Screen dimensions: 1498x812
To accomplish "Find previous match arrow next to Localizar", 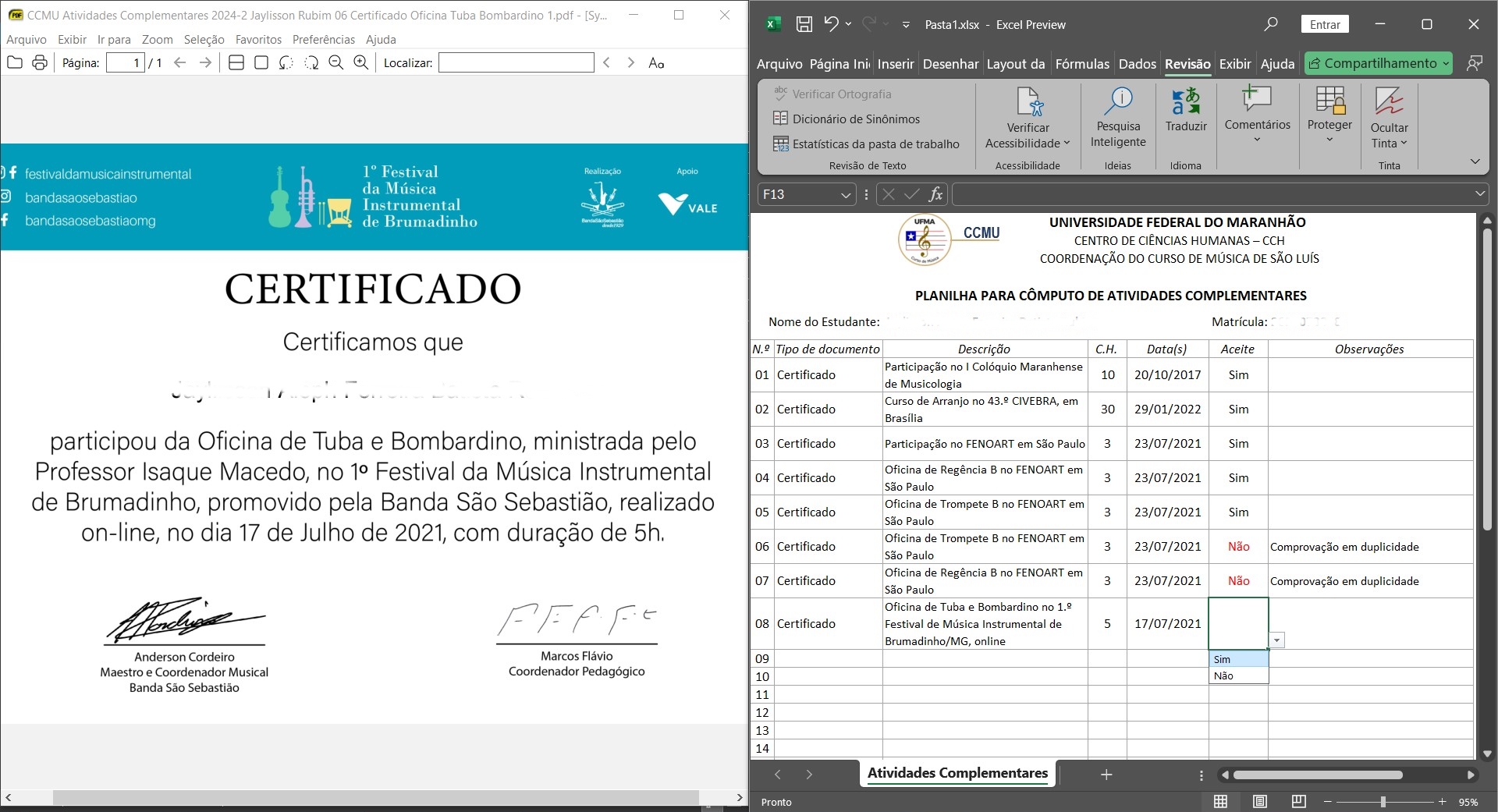I will 606,62.
